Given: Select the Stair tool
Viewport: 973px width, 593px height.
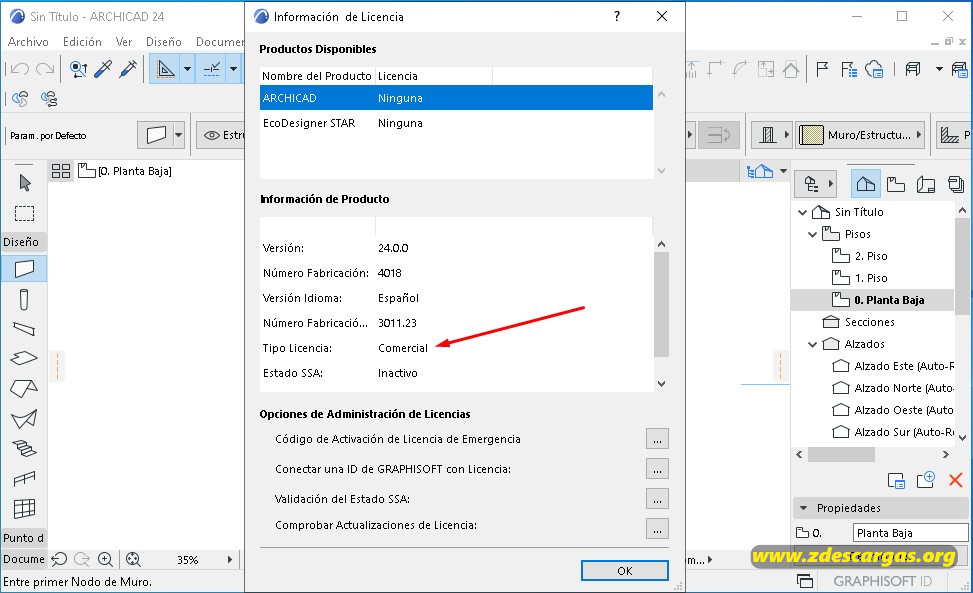Looking at the screenshot, I should (x=24, y=448).
